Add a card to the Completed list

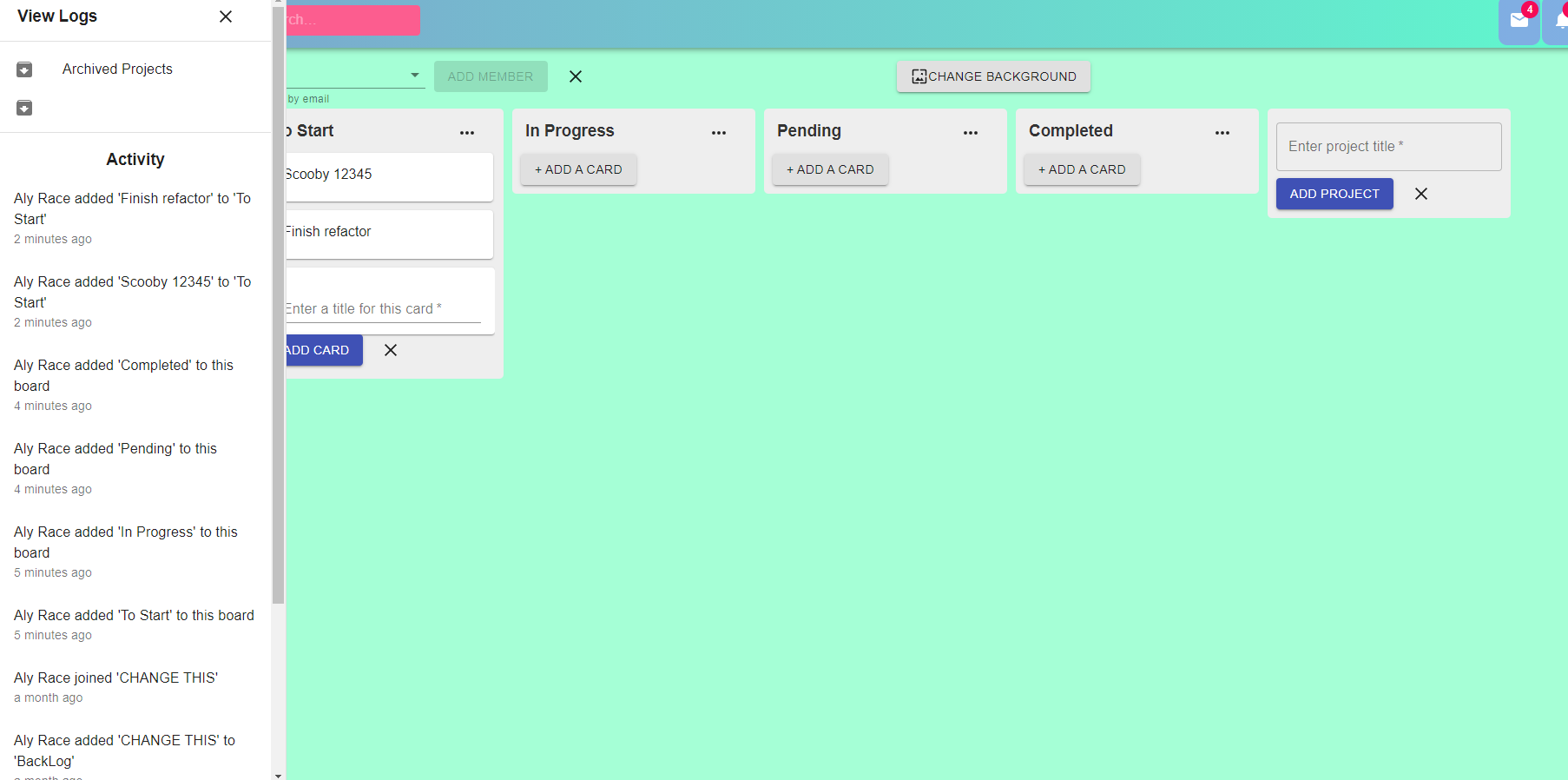1082,169
